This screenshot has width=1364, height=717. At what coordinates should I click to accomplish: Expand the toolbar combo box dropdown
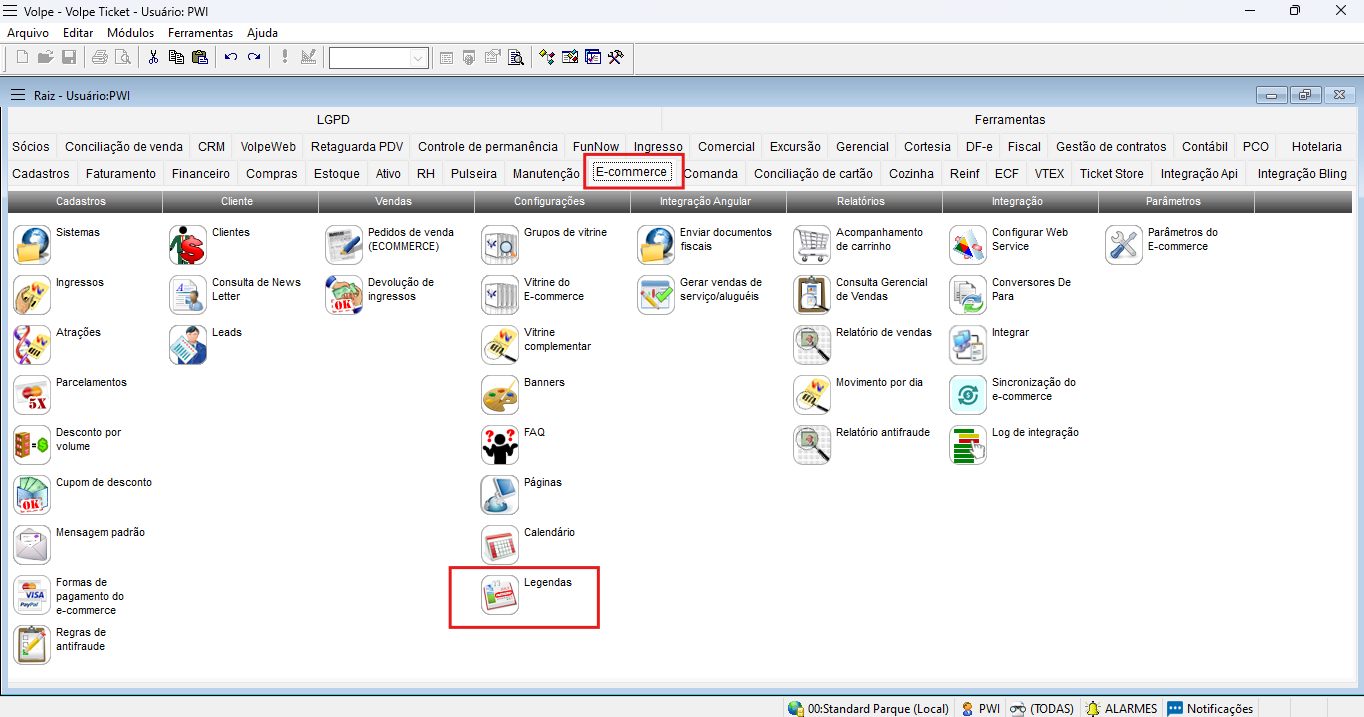coord(418,58)
